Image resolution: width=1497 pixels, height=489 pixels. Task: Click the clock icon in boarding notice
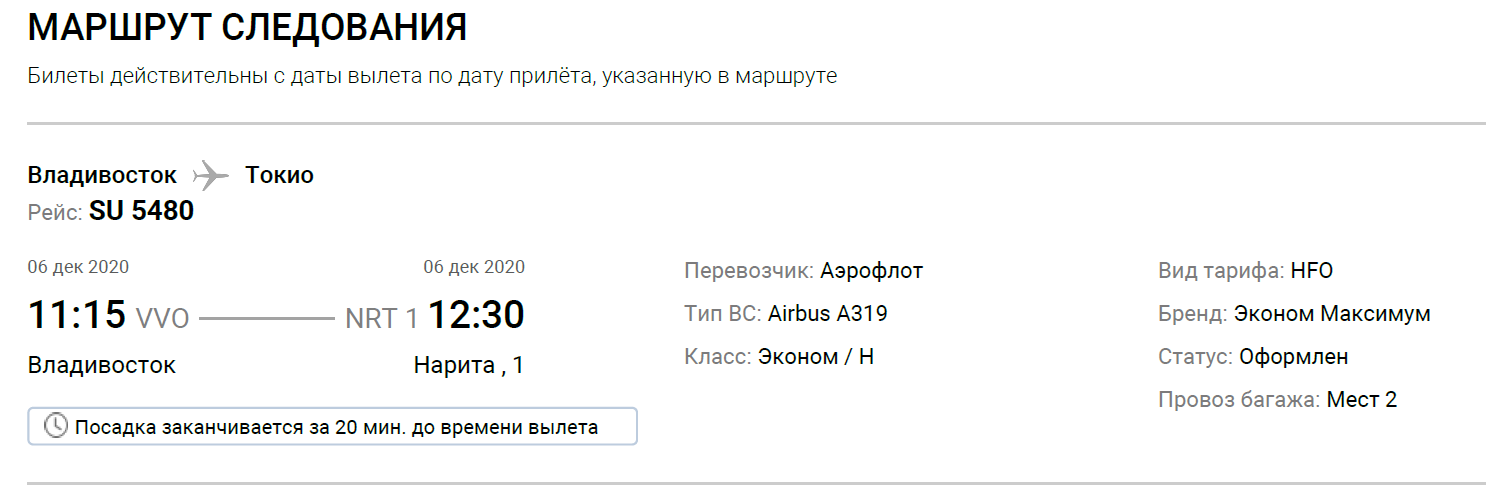(57, 427)
